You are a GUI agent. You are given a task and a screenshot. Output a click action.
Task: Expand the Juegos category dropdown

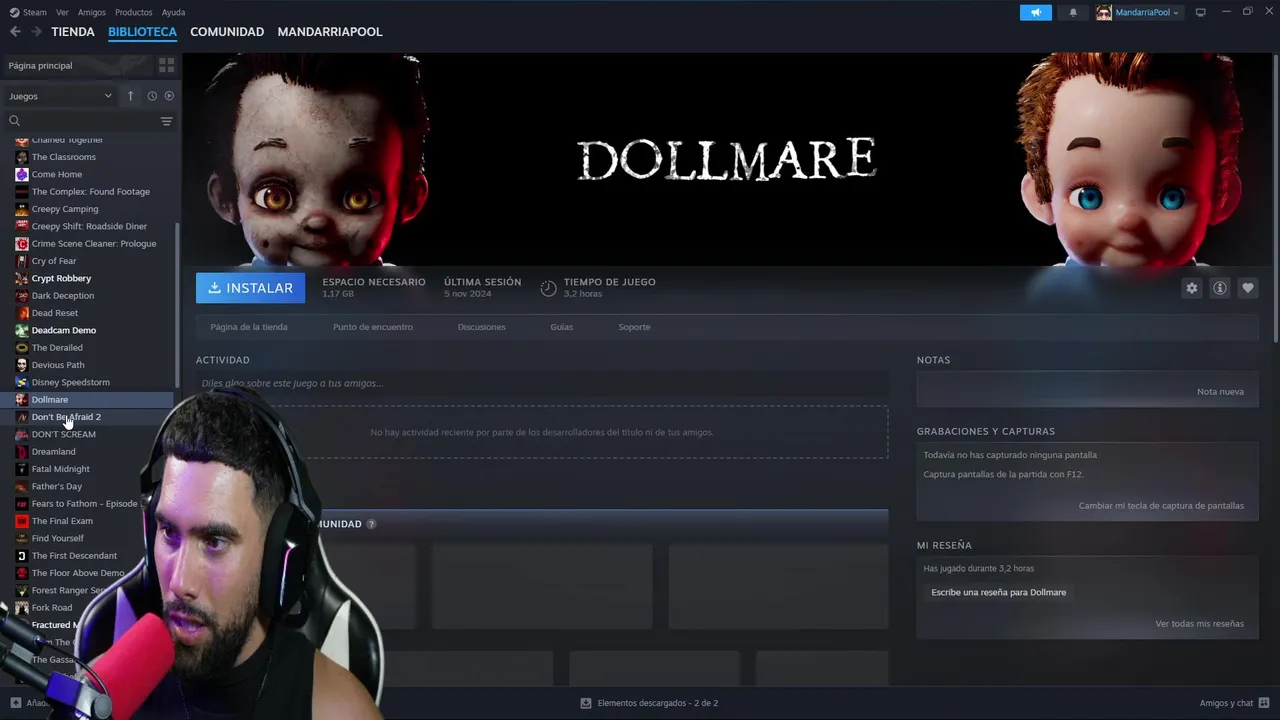click(x=60, y=96)
